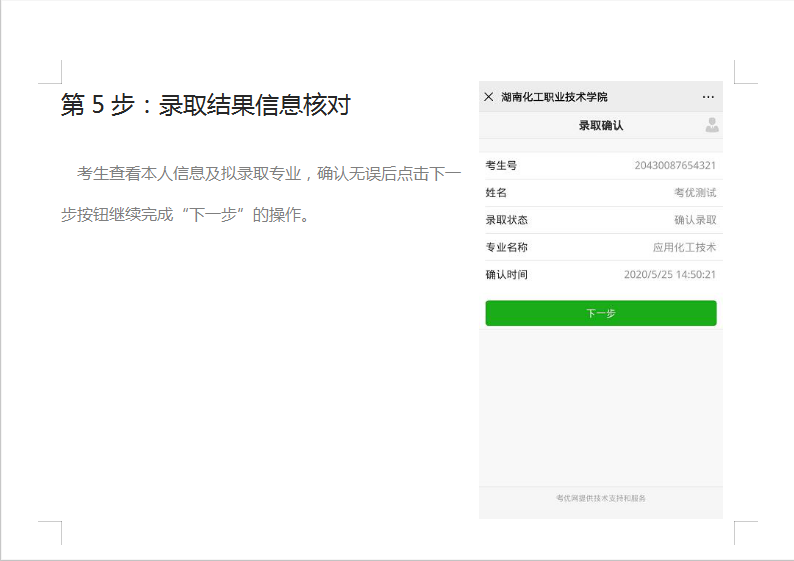Open the three-dot more options menu
The width and height of the screenshot is (794, 561).
click(708, 97)
